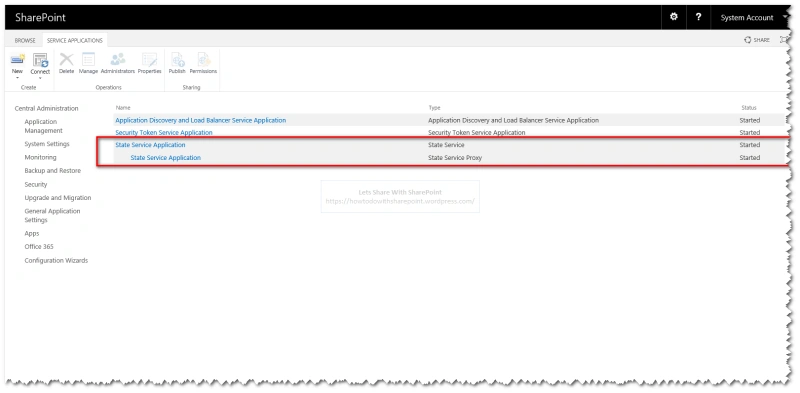Click the Manage ribbon icon
The width and height of the screenshot is (800, 393).
pos(88,59)
